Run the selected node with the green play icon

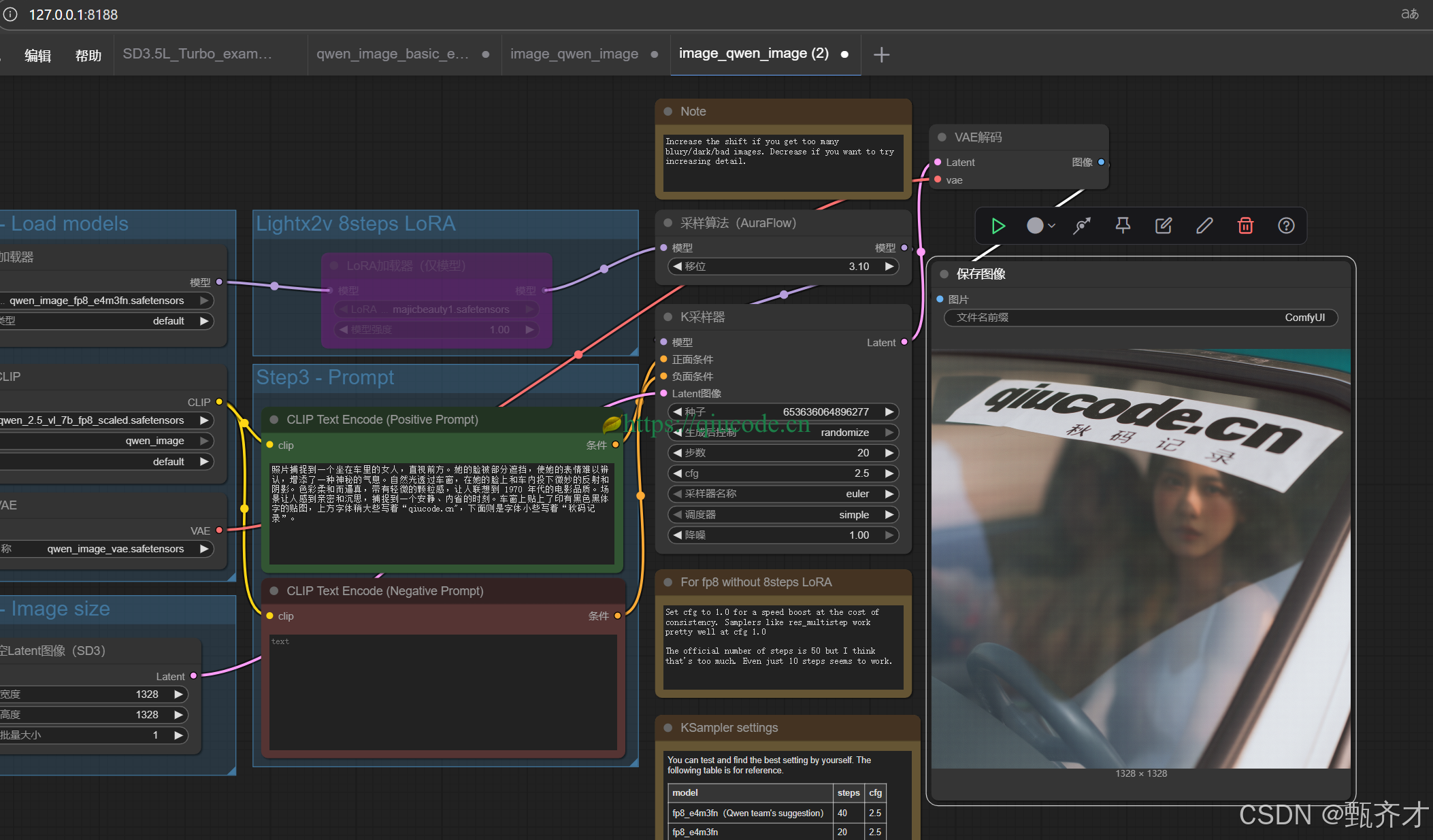(998, 226)
